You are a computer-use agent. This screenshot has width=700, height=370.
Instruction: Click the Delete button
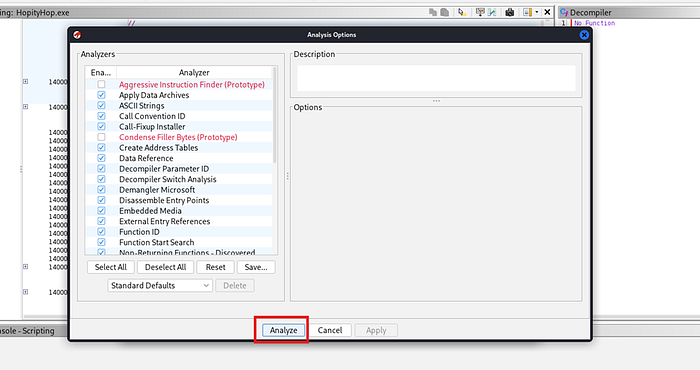click(235, 286)
